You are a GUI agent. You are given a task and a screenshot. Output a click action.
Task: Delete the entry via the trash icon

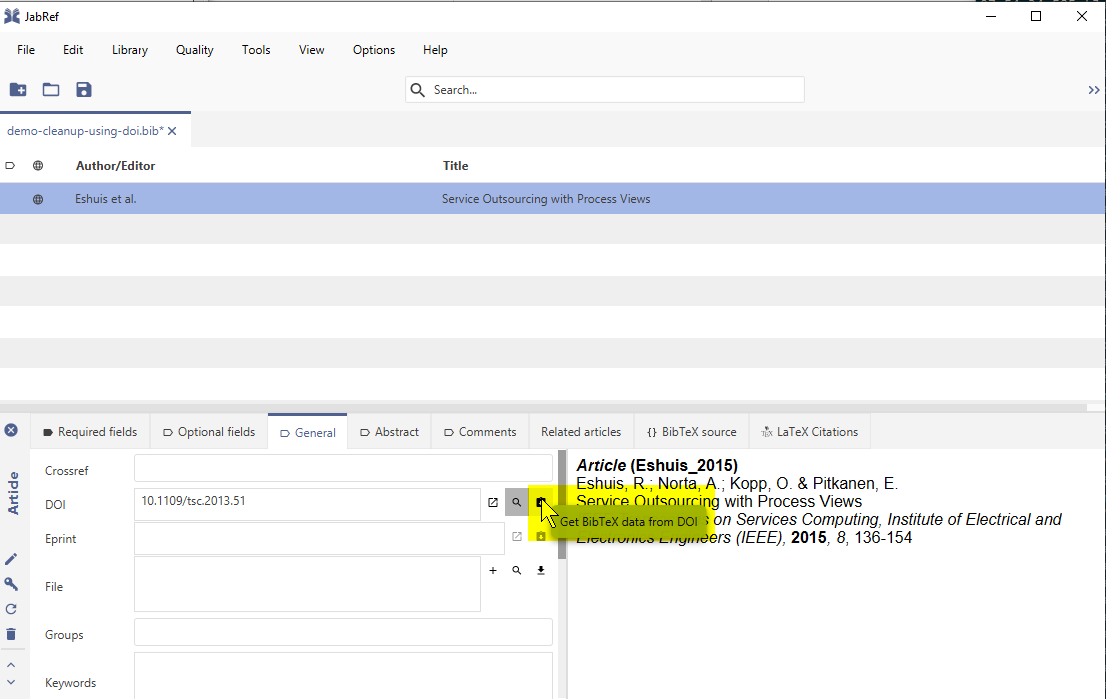(x=11, y=633)
